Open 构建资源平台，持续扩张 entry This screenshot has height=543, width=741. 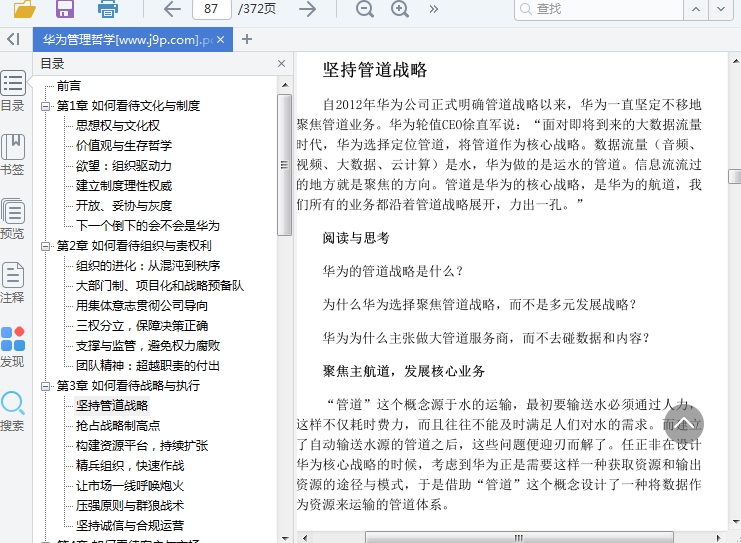click(x=142, y=446)
